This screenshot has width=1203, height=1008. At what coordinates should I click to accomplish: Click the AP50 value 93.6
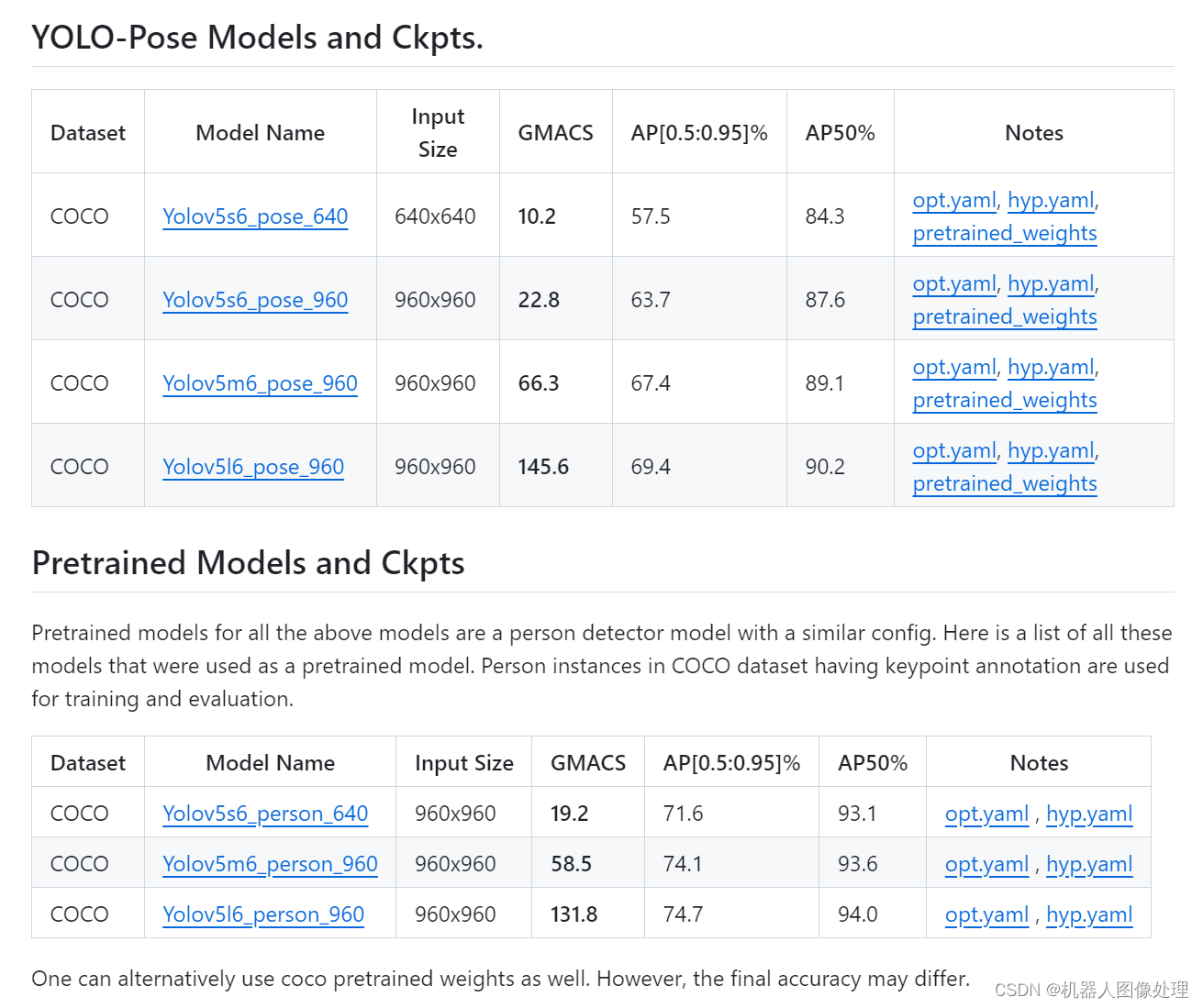pos(858,864)
